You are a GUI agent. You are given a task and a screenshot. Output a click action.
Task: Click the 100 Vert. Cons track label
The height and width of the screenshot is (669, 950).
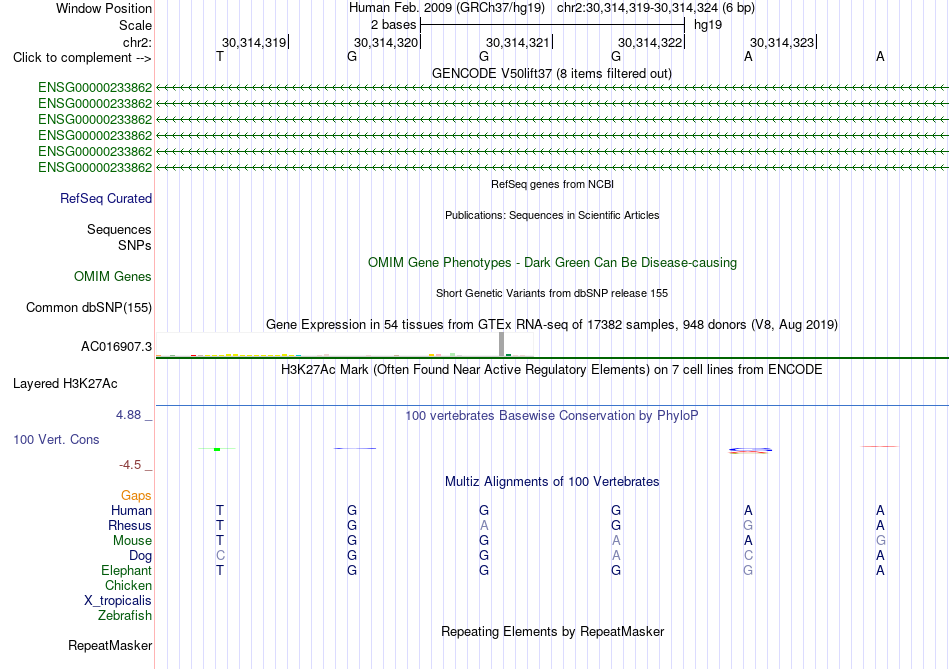56,439
